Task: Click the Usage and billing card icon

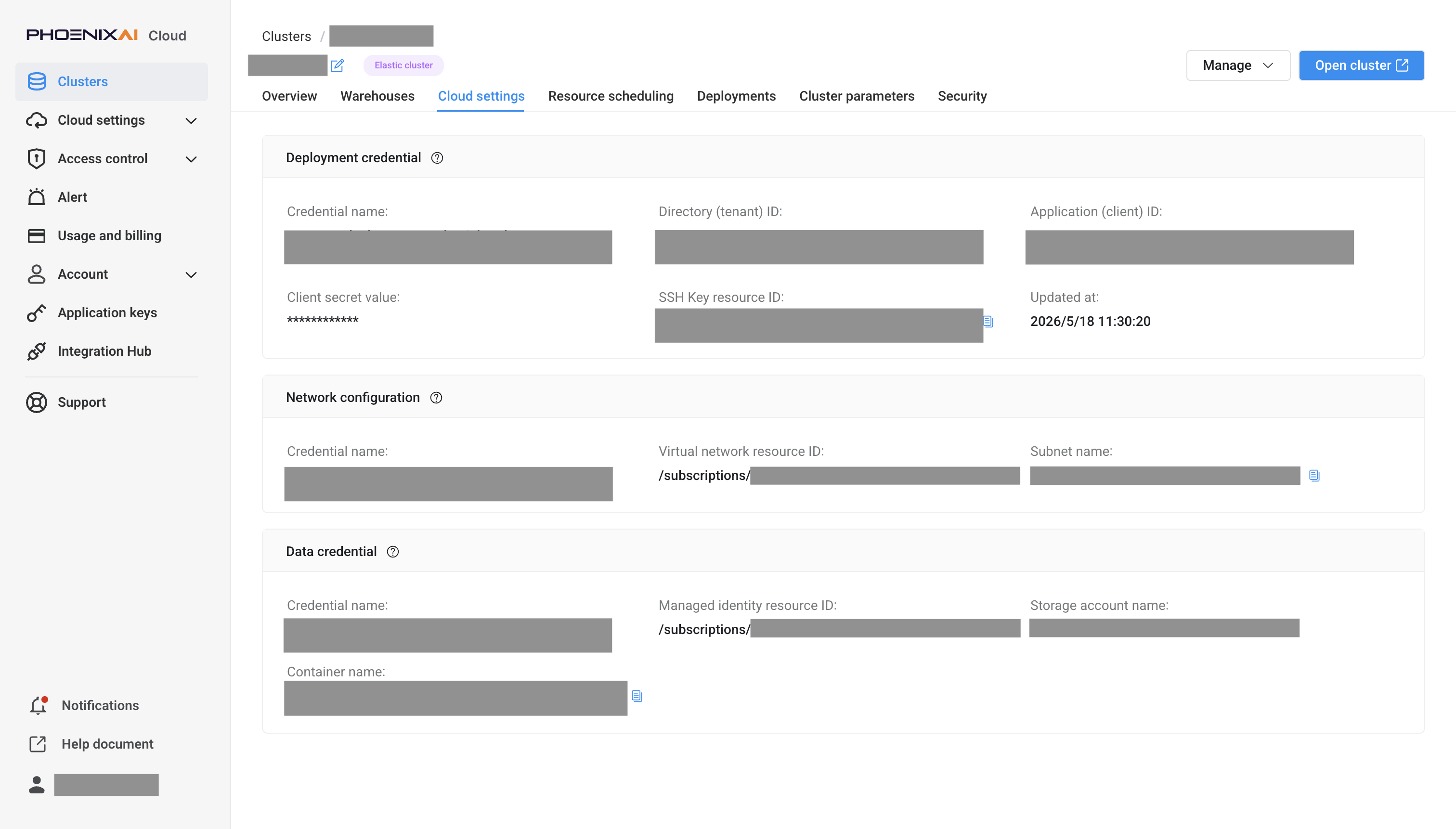Action: 37,236
